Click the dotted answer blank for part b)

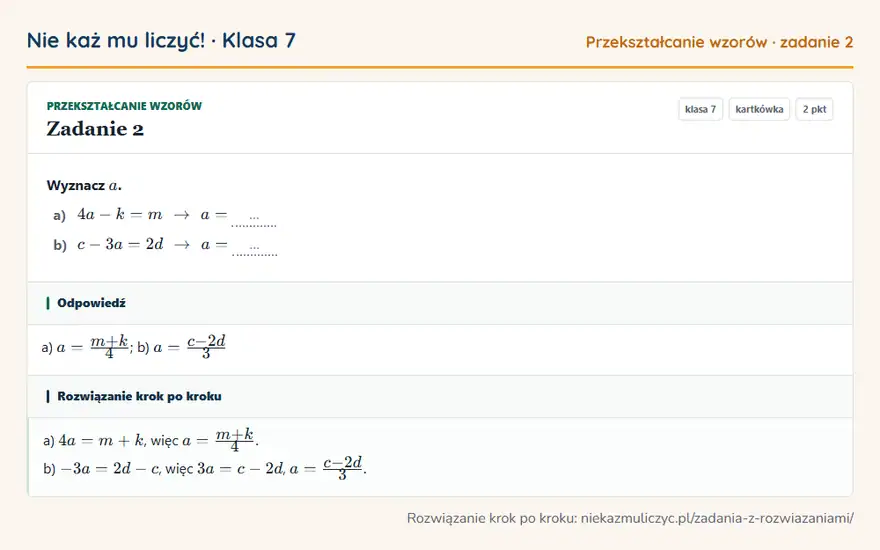coord(254,248)
